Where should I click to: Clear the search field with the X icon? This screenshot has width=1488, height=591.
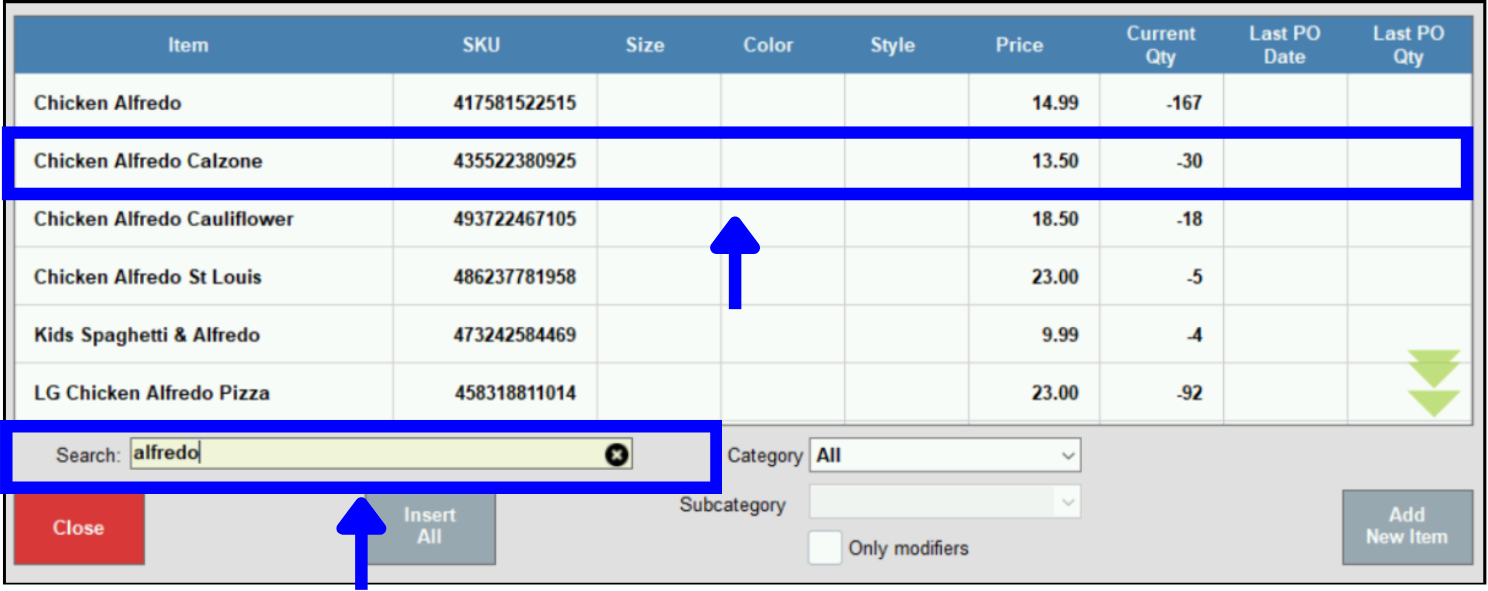click(617, 454)
